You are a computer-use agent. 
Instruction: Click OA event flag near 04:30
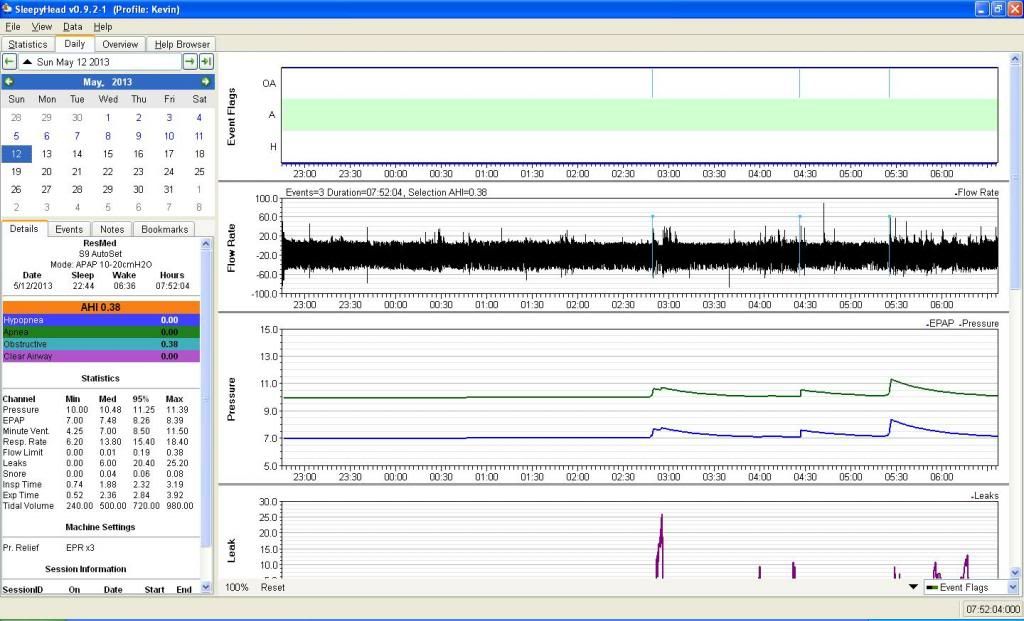point(799,83)
